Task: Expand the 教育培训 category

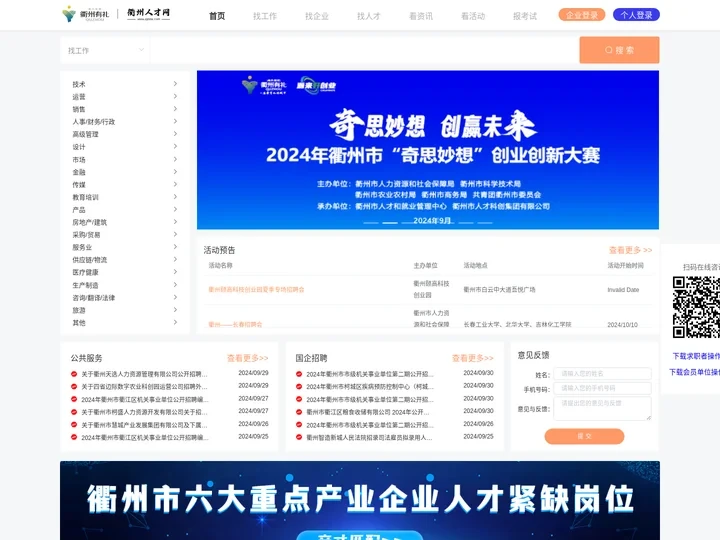Action: [x=124, y=197]
